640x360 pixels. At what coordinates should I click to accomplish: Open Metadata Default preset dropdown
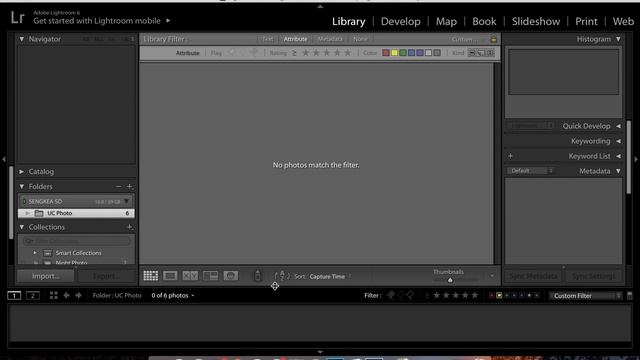[x=531, y=171]
